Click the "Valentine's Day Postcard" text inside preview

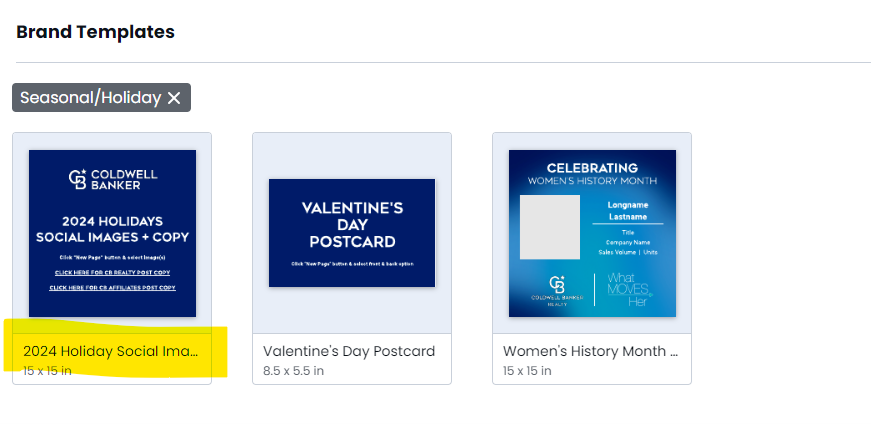point(352,225)
